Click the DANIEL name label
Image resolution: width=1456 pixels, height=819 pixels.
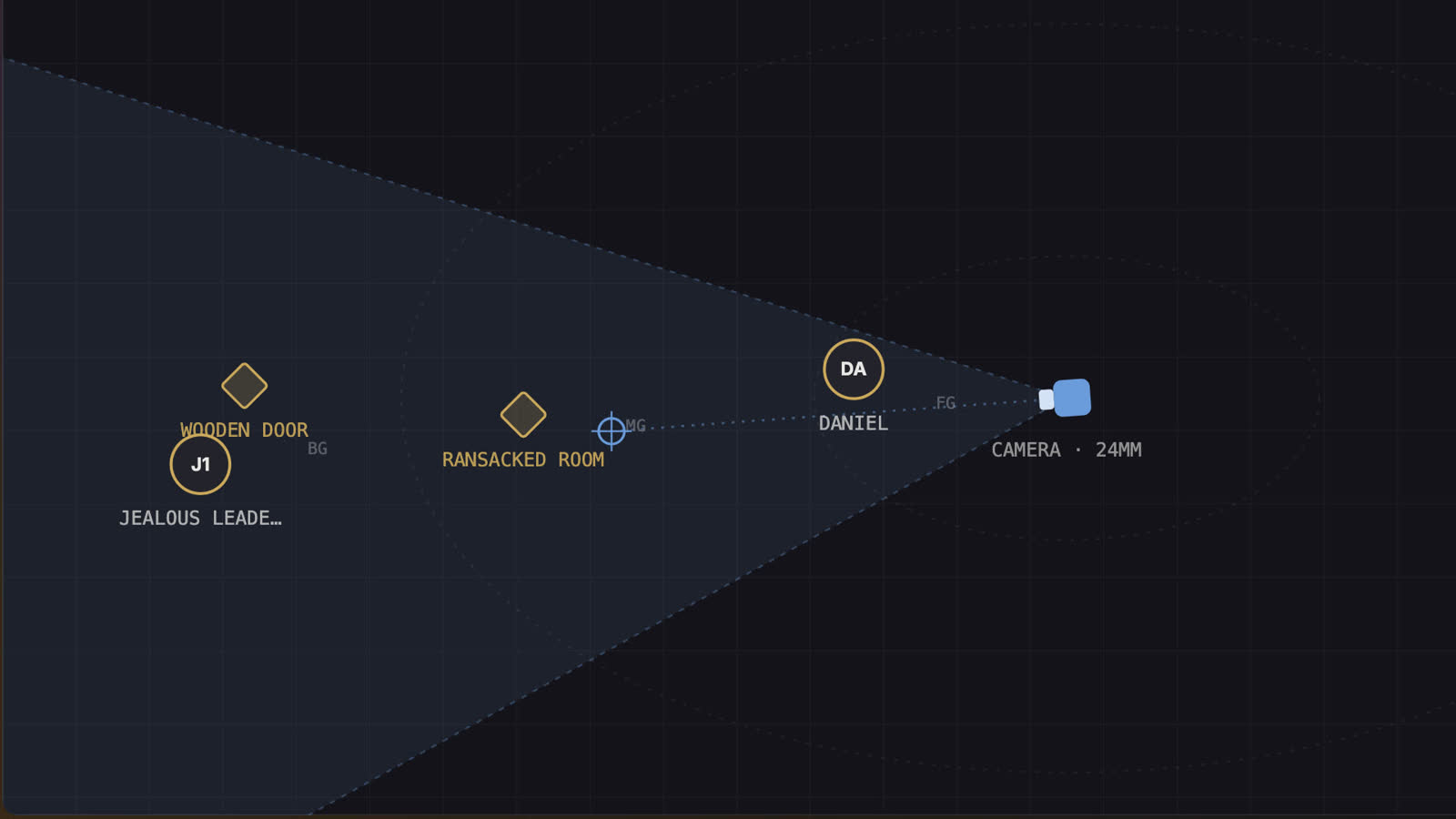click(854, 423)
